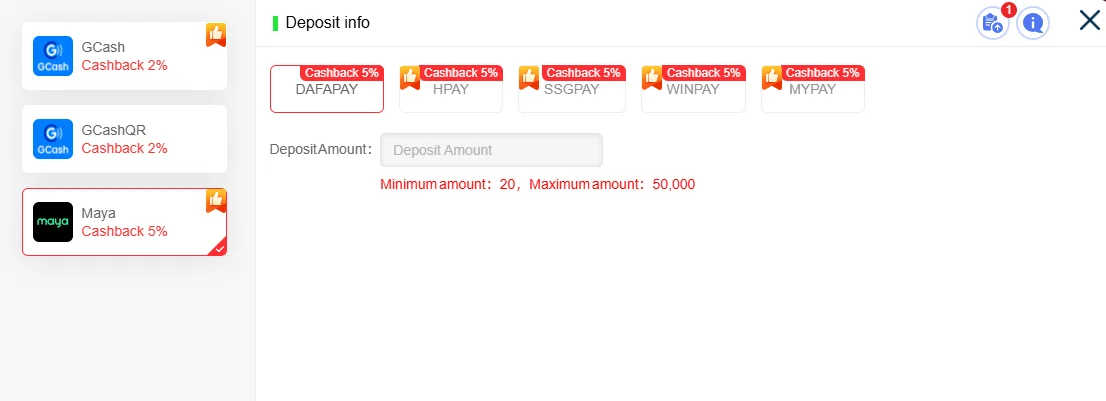Close the Deposit info dialog
This screenshot has height=401, width=1106.
(x=1090, y=20)
